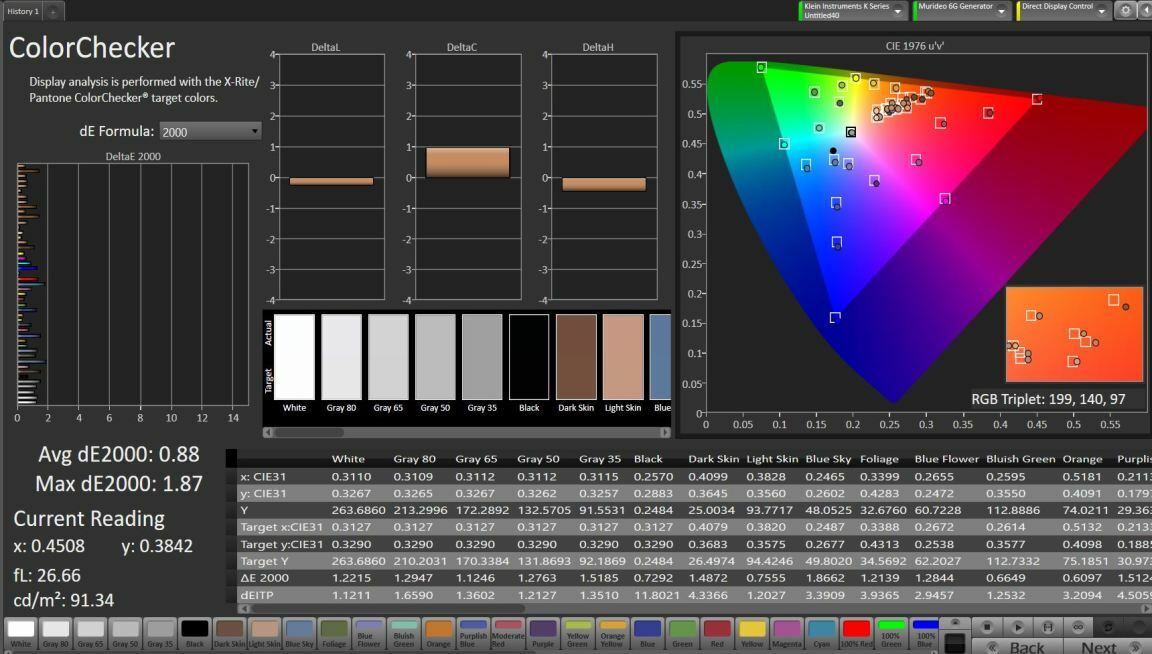This screenshot has height=654, width=1152.
Task: Activate the continuous read loop icon
Action: (1079, 626)
